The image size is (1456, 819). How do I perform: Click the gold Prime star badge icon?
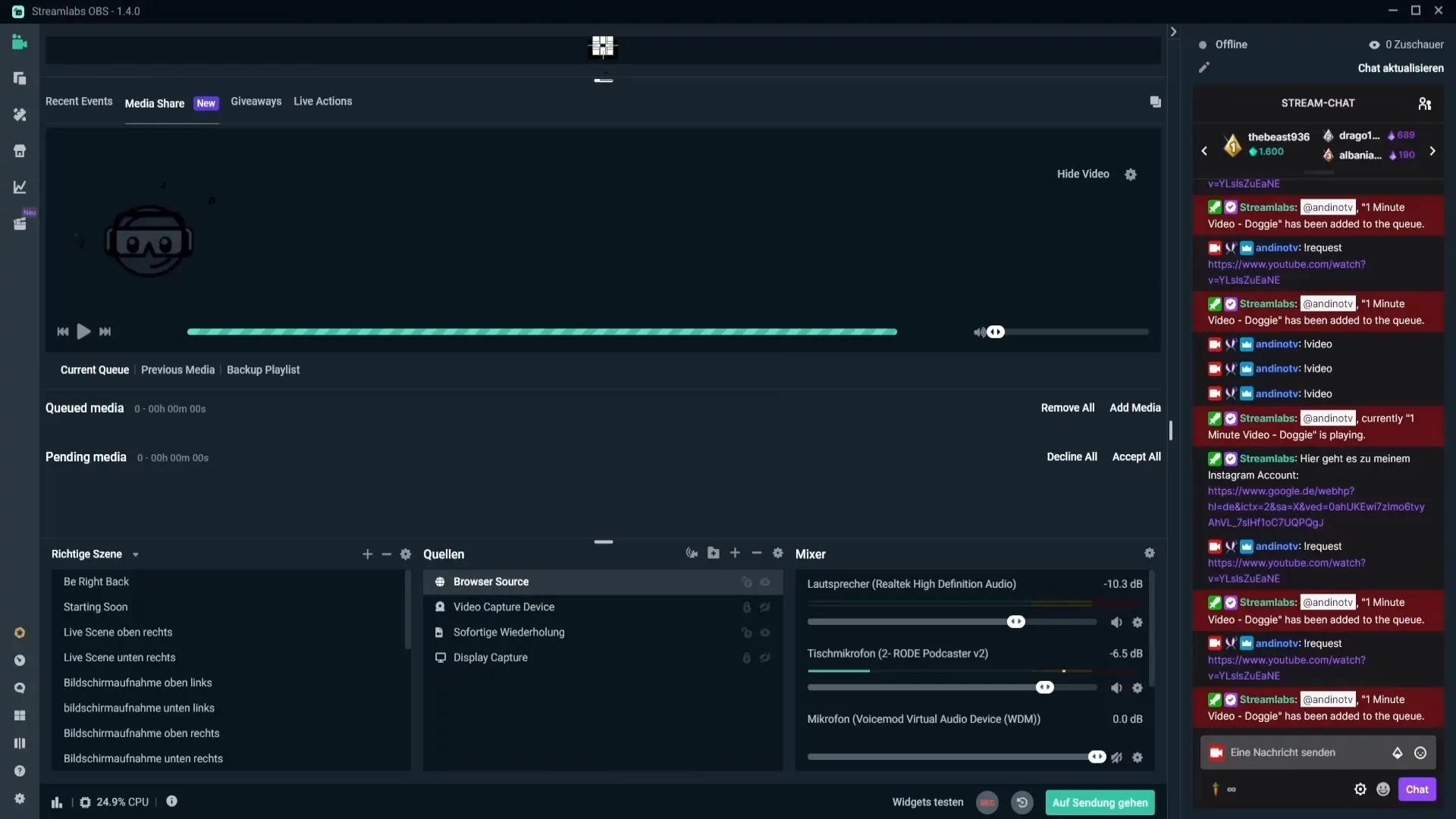point(20,632)
